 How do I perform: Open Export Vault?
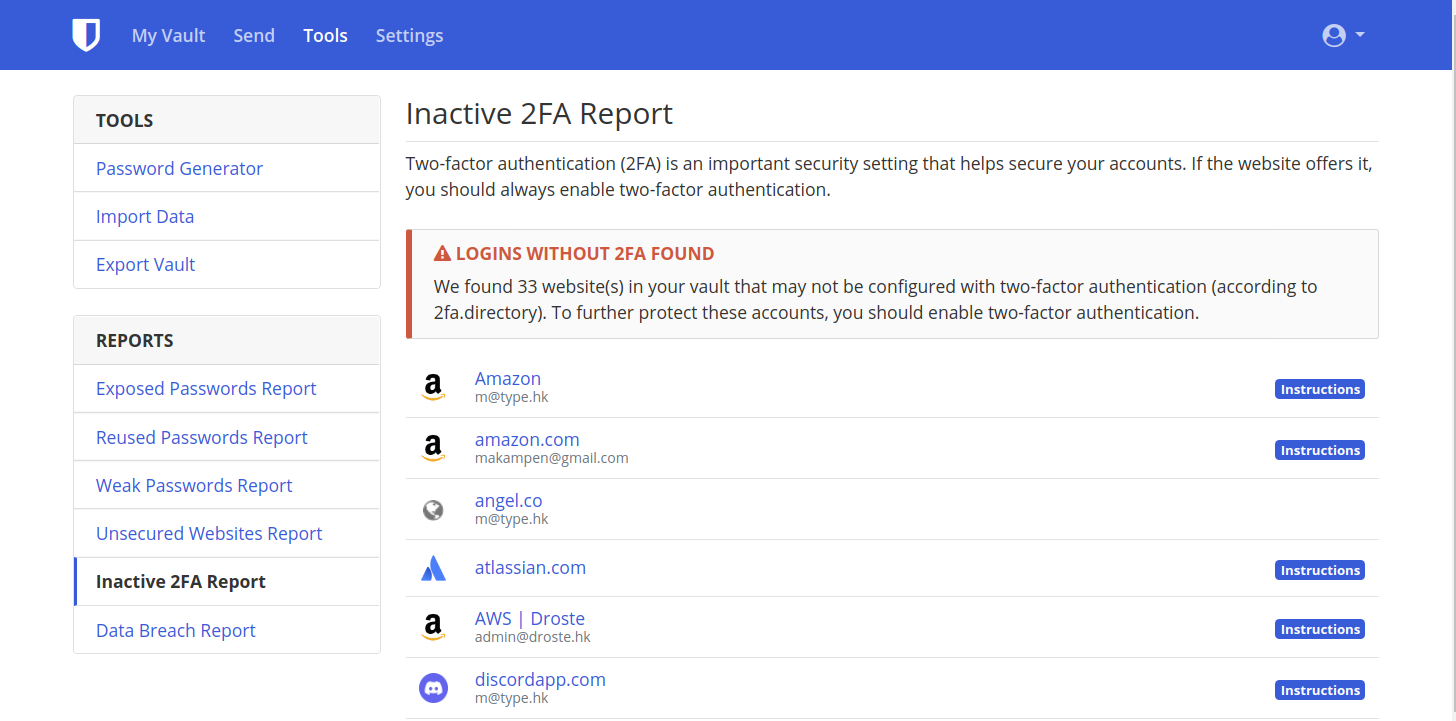point(227,264)
